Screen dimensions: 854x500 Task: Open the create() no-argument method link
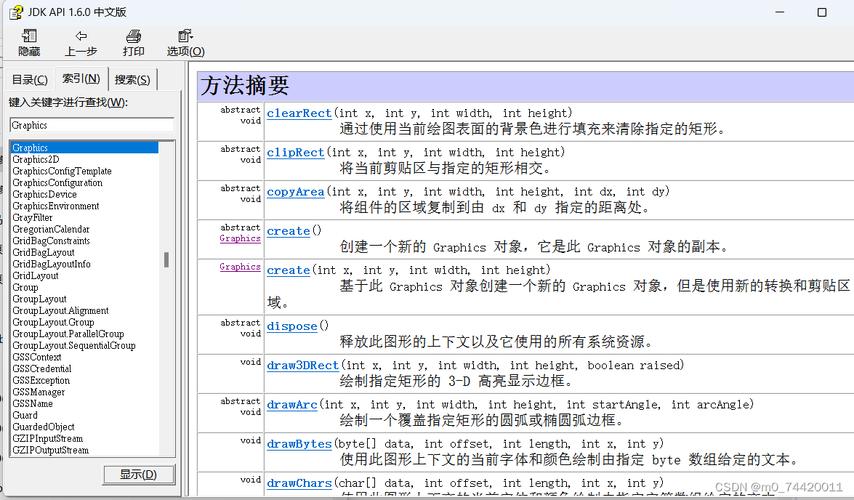tap(288, 231)
